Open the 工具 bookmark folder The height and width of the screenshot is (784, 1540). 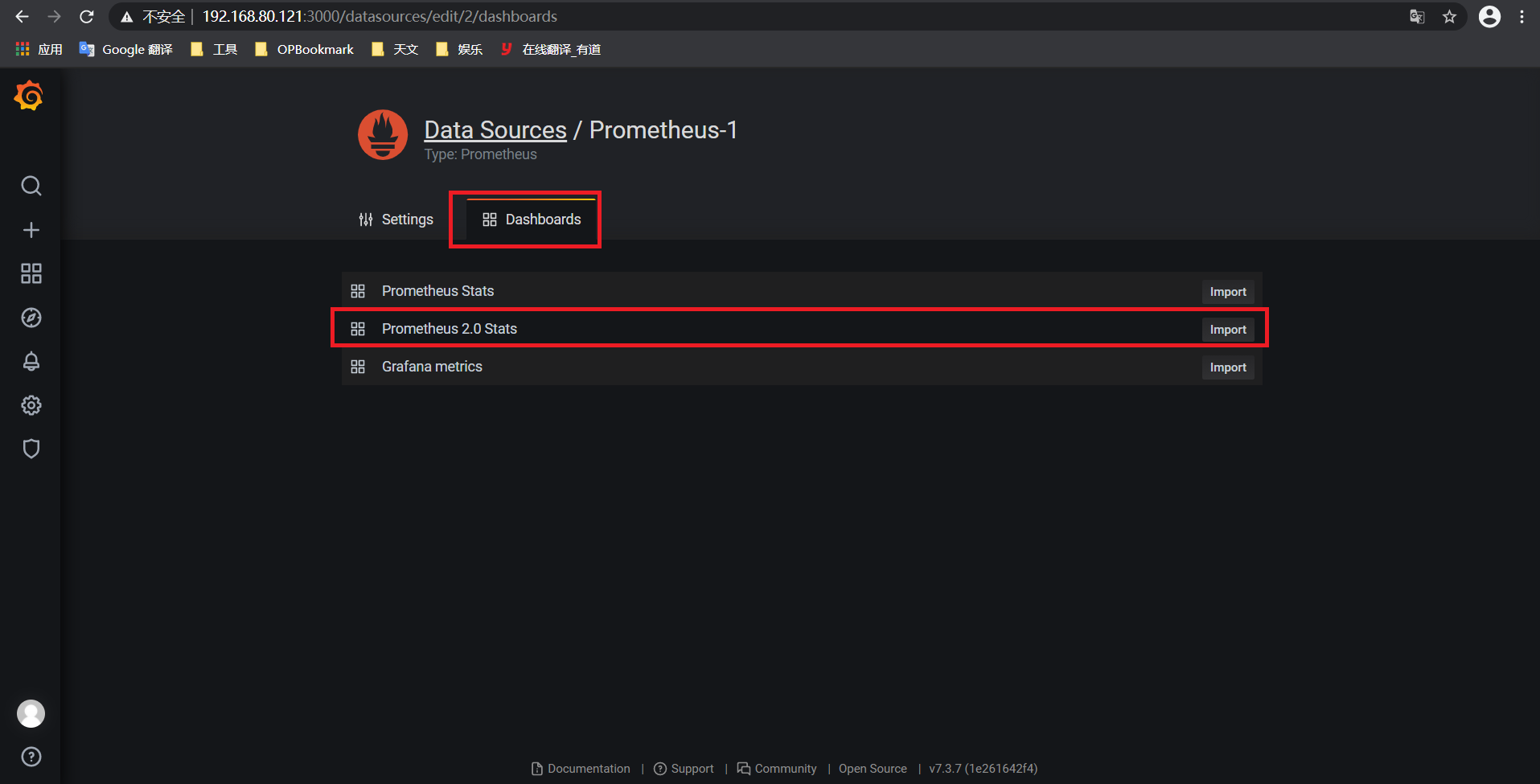point(214,49)
